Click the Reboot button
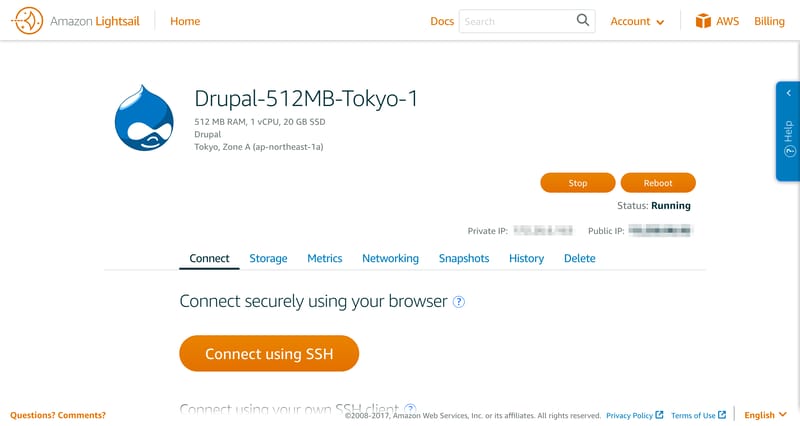The width and height of the screenshot is (800, 426). tap(658, 183)
